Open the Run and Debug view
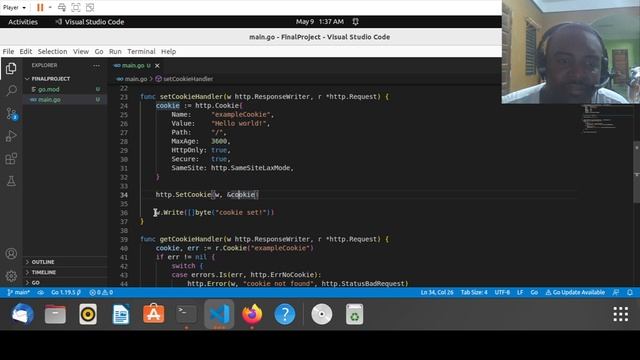The image size is (640, 360). (11, 136)
